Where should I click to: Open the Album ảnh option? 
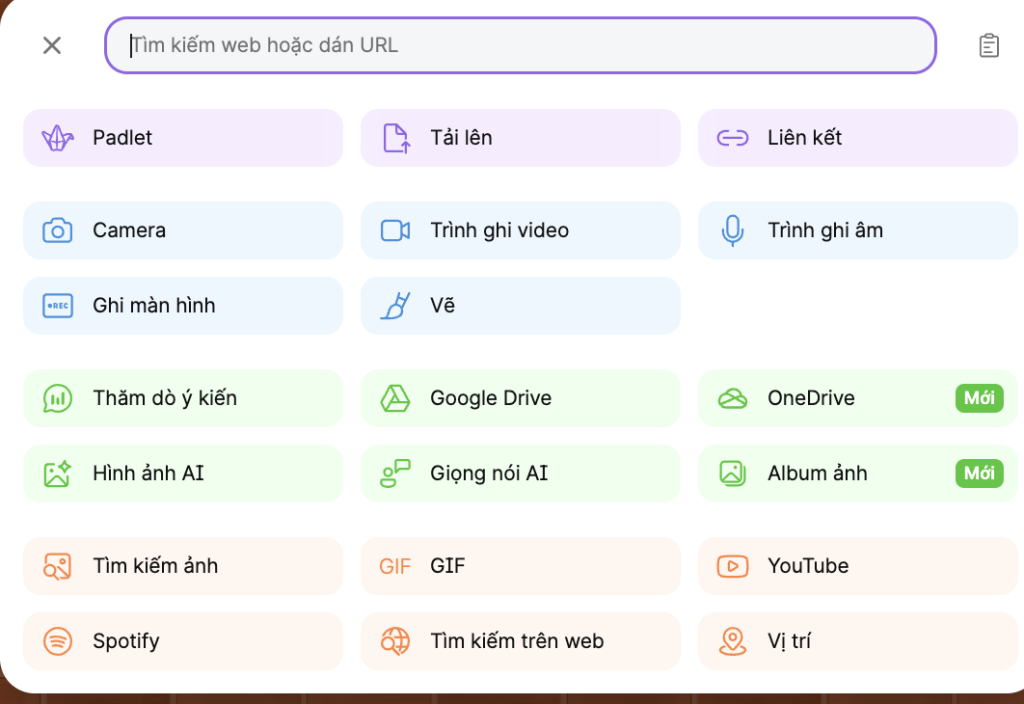point(857,474)
